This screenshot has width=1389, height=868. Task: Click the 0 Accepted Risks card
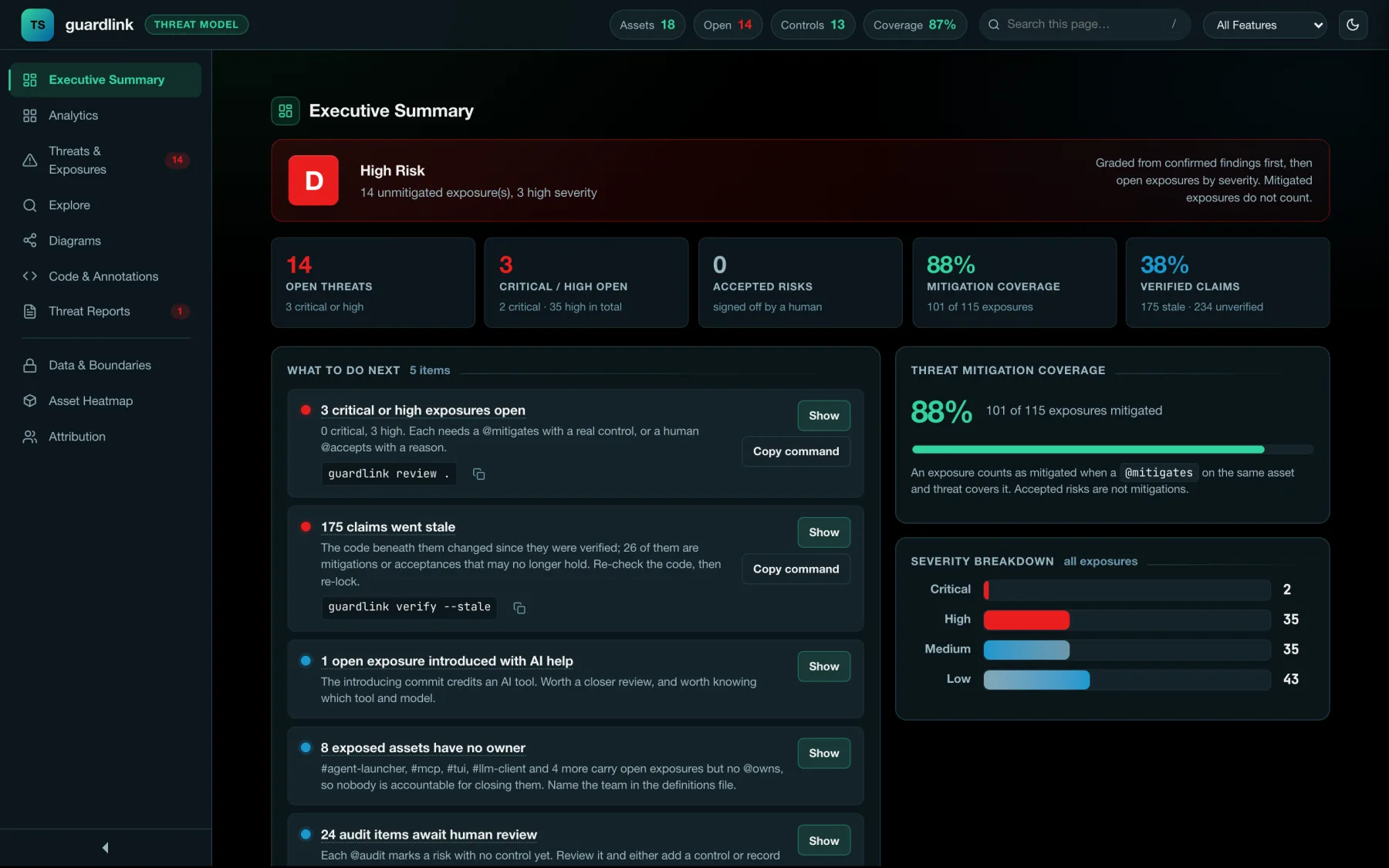800,283
